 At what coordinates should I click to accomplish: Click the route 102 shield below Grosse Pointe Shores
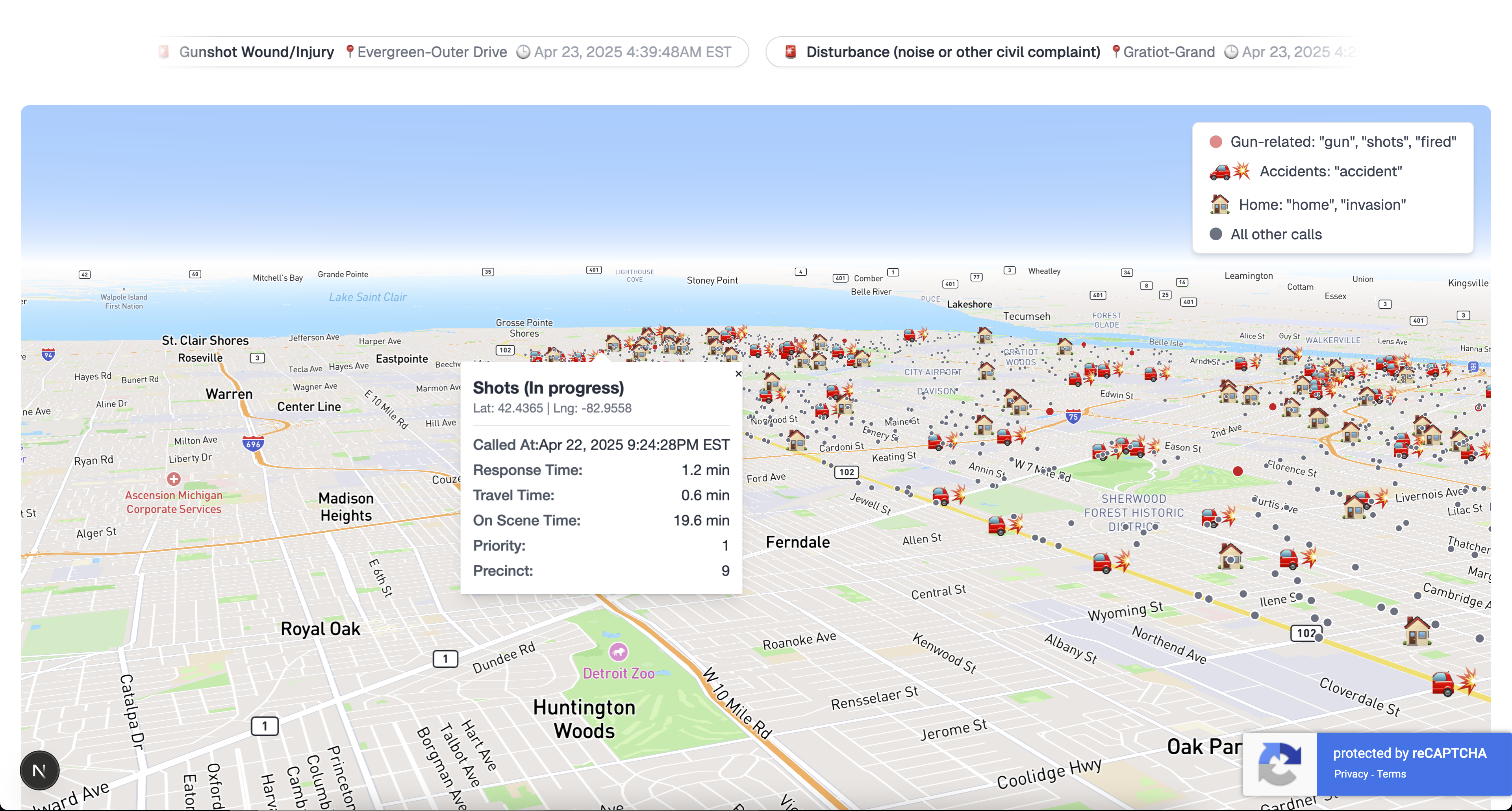[x=505, y=350]
